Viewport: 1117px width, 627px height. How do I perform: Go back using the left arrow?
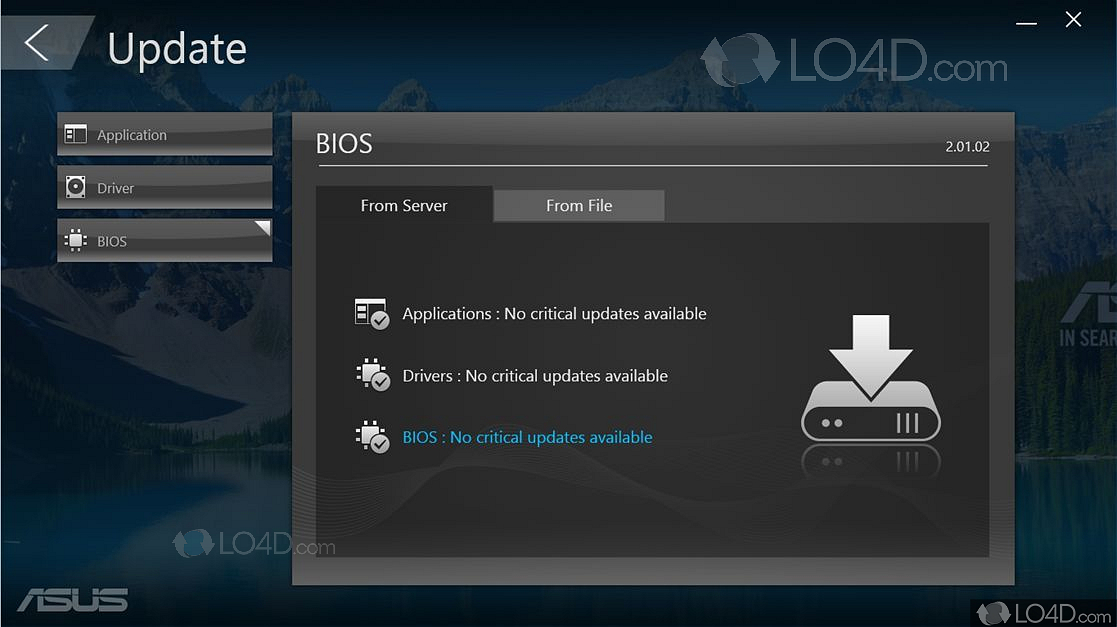tap(37, 42)
